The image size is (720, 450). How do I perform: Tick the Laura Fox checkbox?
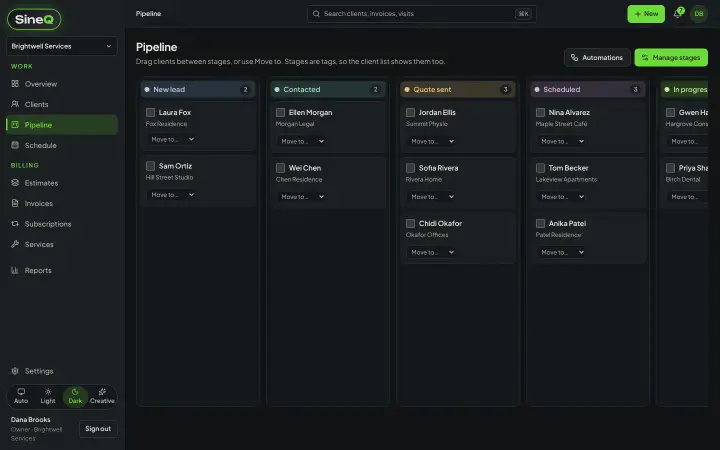(150, 112)
